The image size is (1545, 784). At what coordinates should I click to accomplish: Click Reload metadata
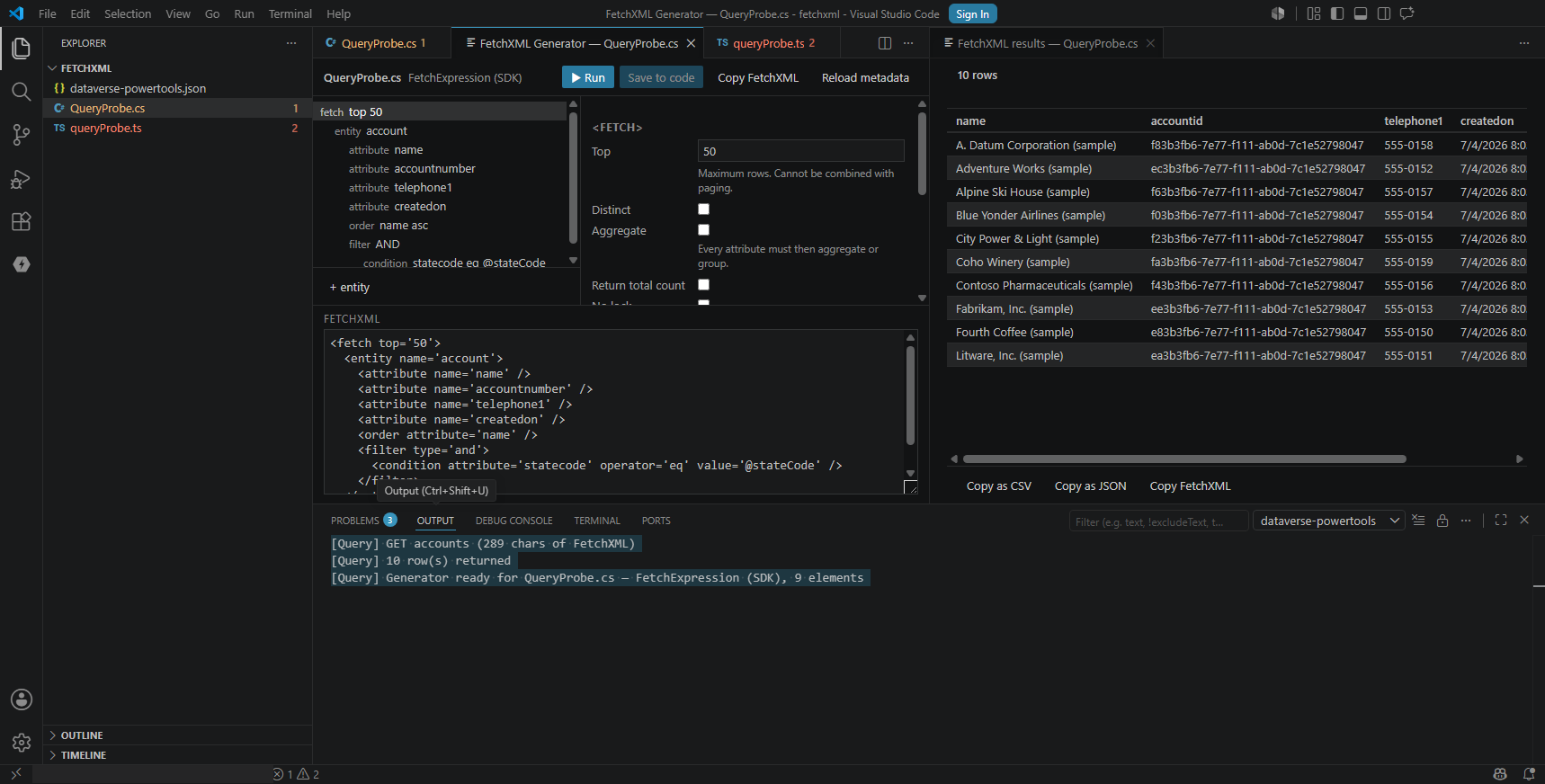[865, 77]
